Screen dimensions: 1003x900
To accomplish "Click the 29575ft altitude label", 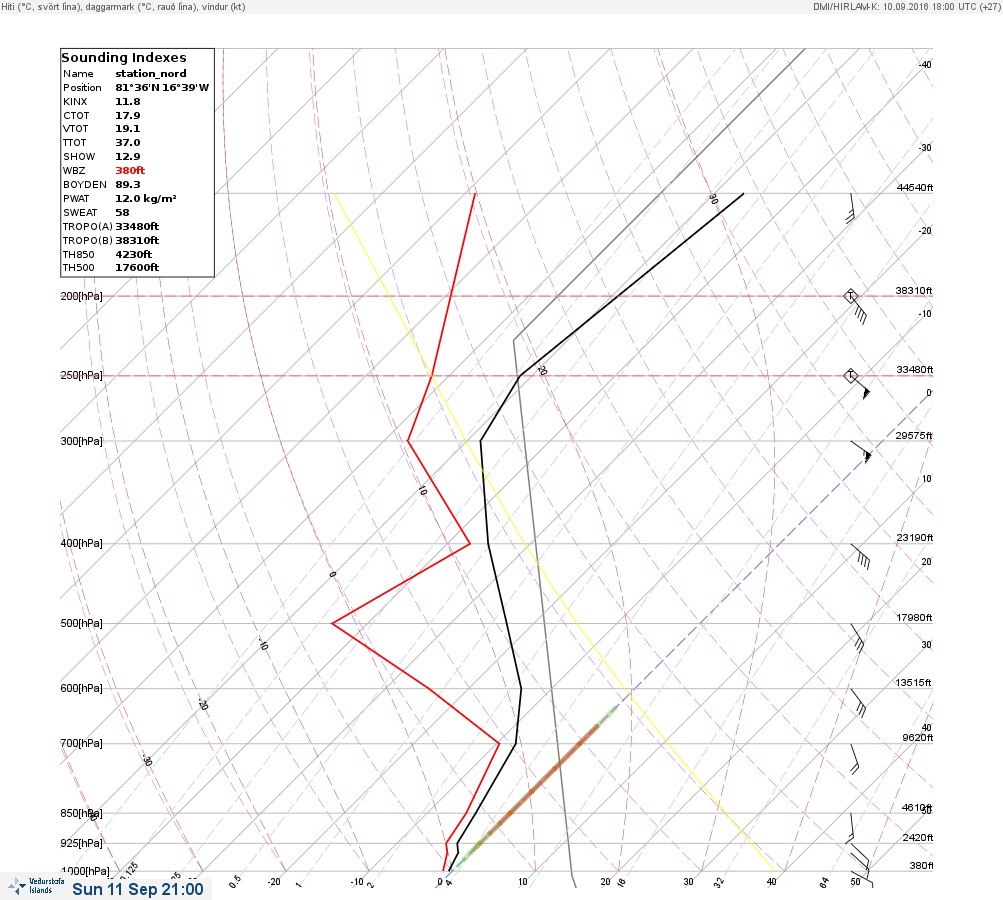I will tap(914, 436).
